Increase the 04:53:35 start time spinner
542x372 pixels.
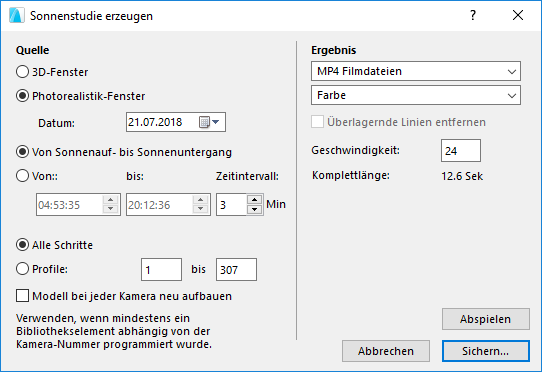pos(111,200)
